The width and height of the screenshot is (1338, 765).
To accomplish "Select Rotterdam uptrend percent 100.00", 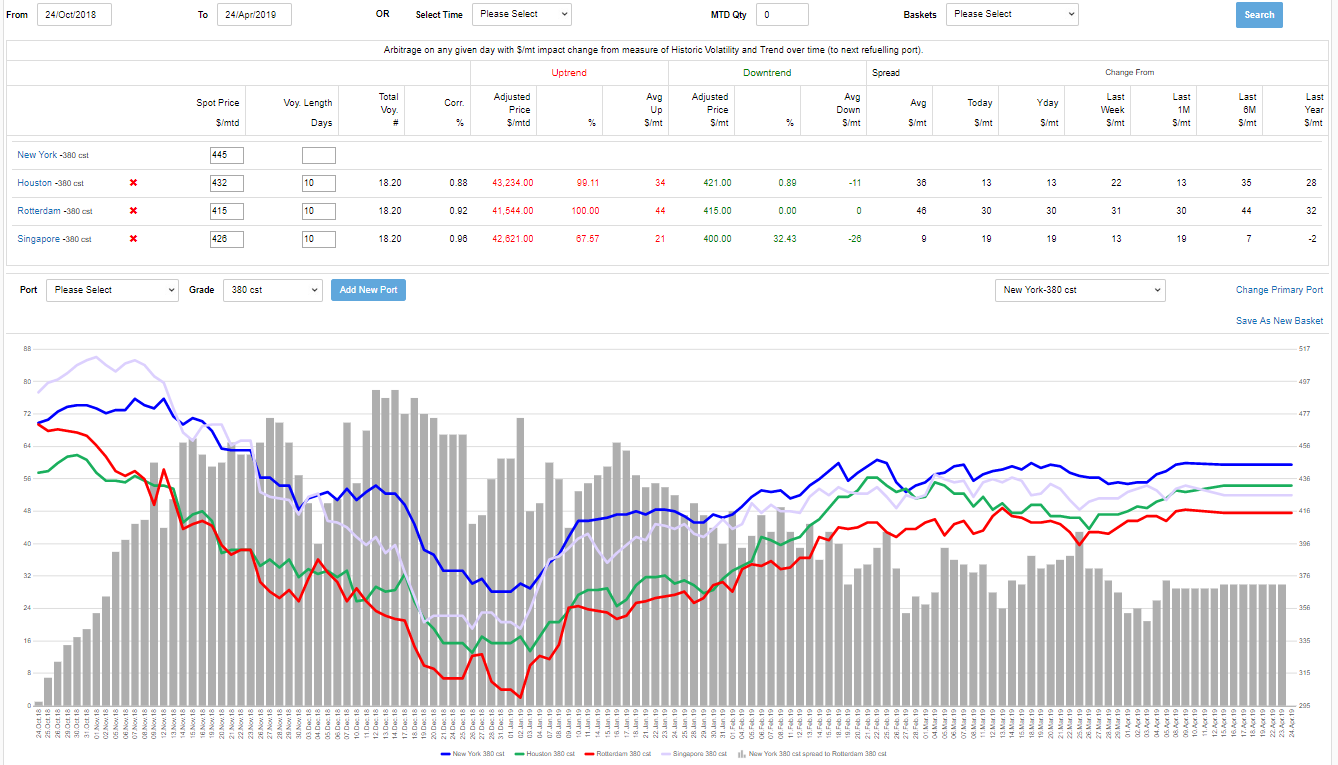I will (x=585, y=211).
